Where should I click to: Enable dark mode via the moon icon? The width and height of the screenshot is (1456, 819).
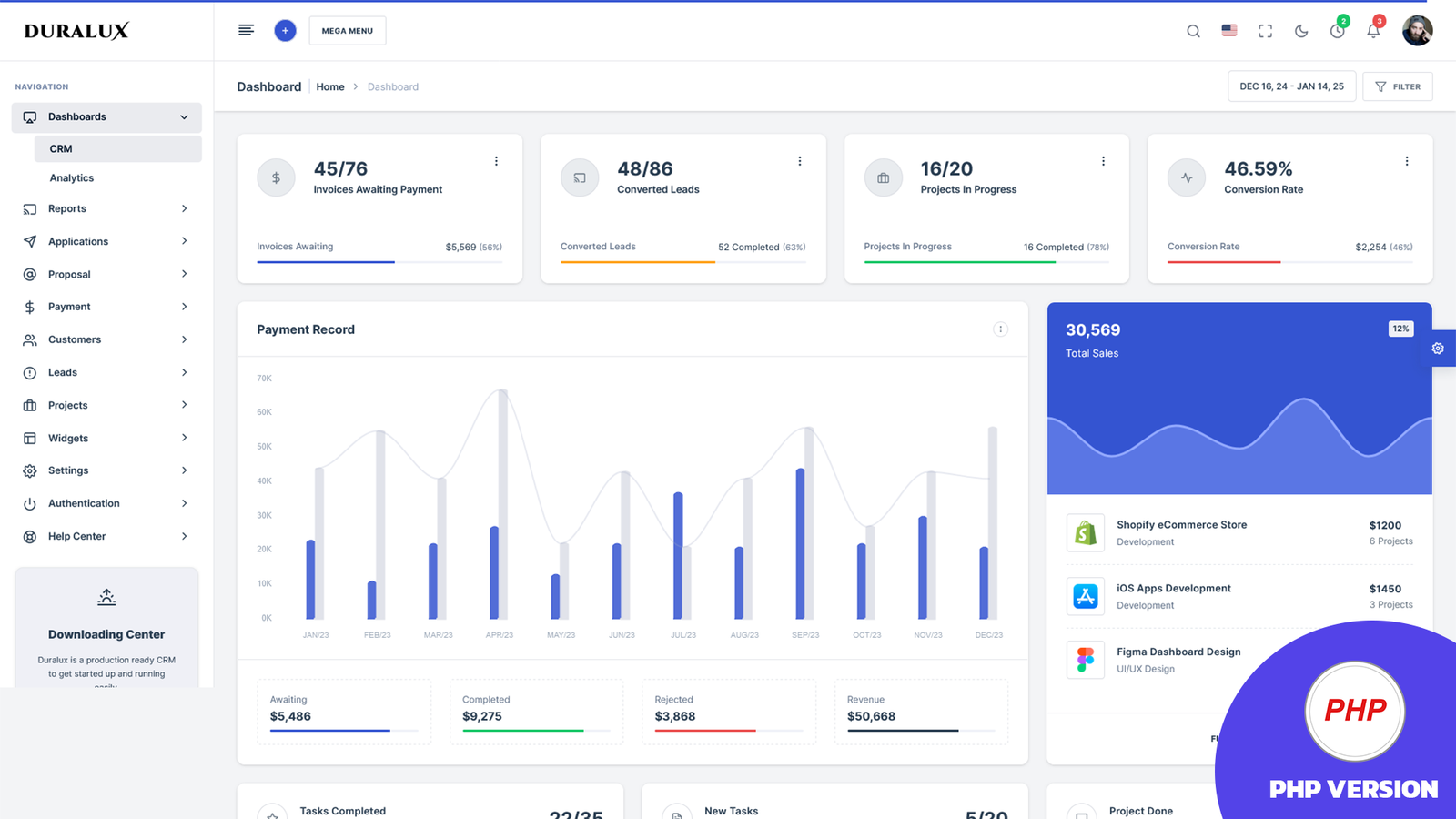1301,30
